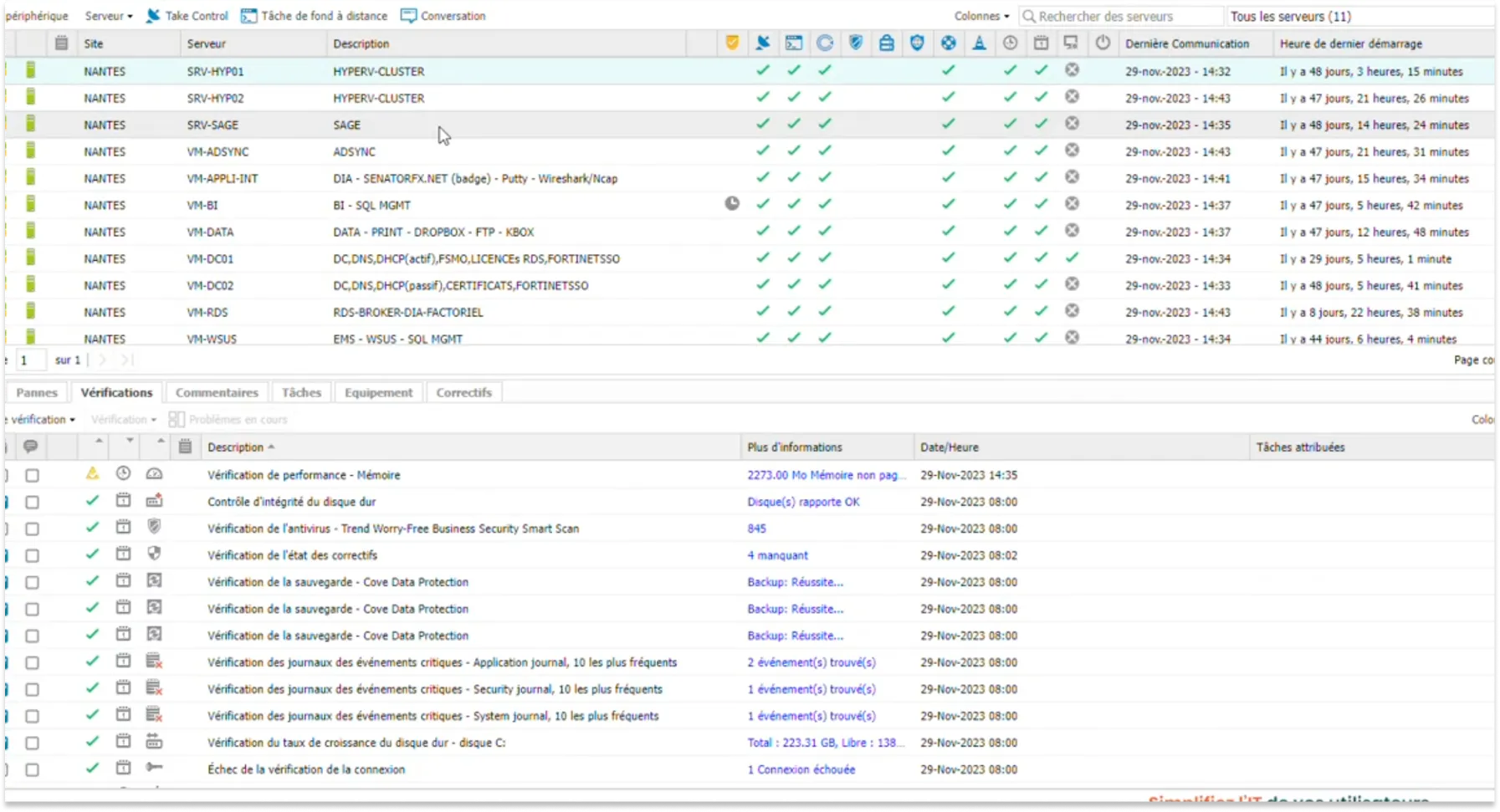Click the Backup: Réussite link
The height and width of the screenshot is (812, 1500).
click(796, 582)
